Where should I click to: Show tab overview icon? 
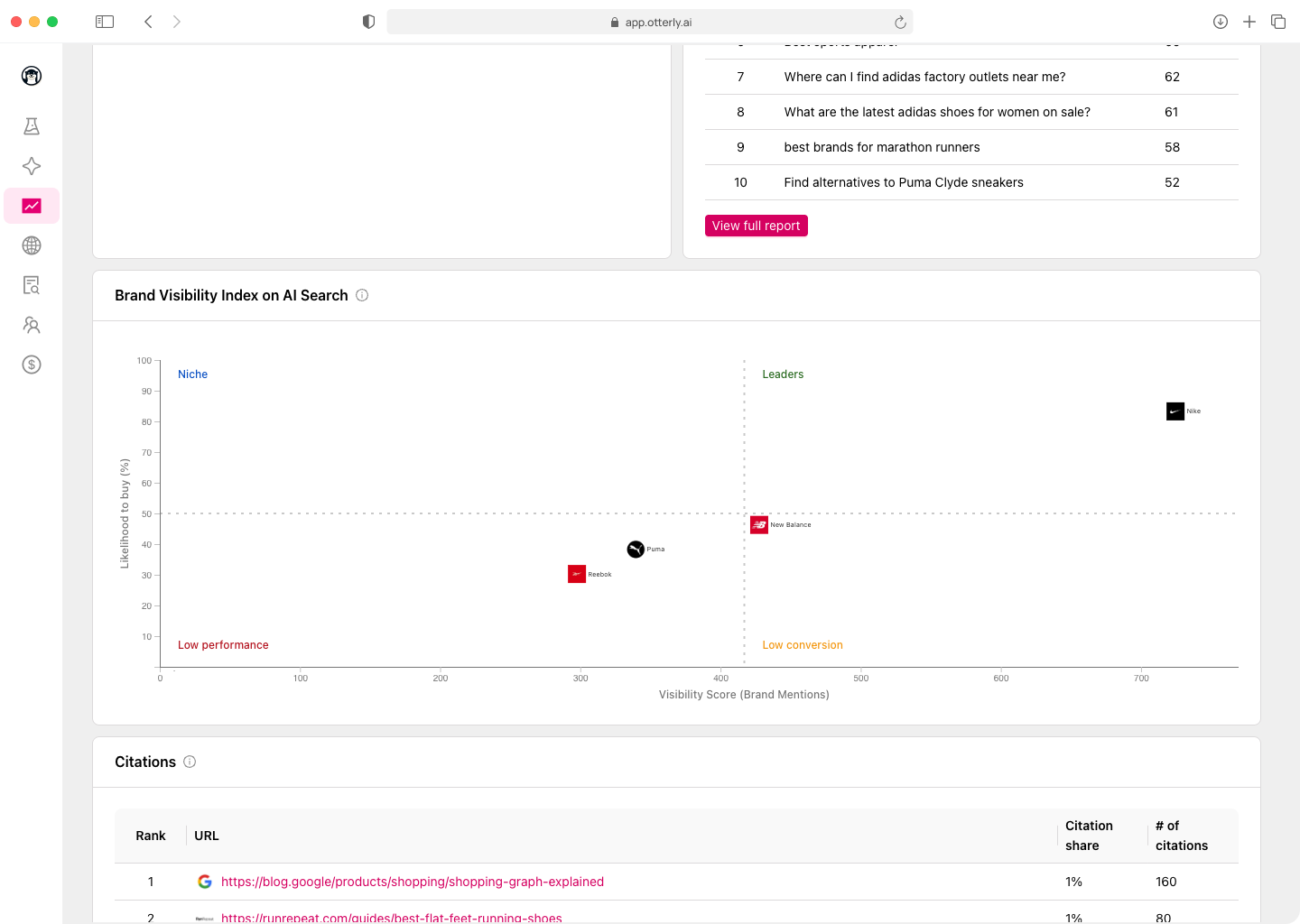coord(1278,22)
